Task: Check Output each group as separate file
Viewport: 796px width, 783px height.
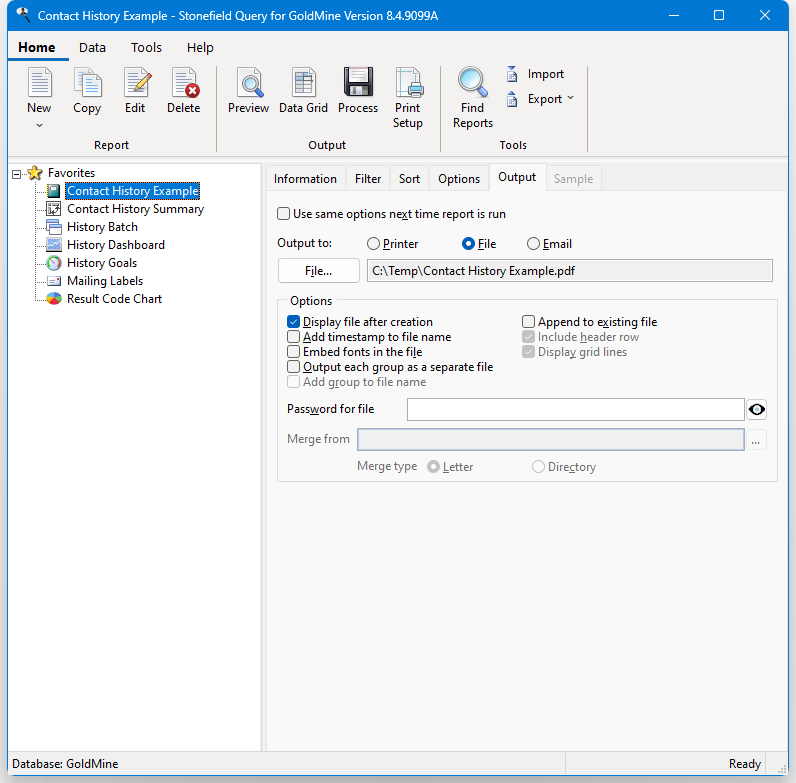Action: [x=293, y=367]
